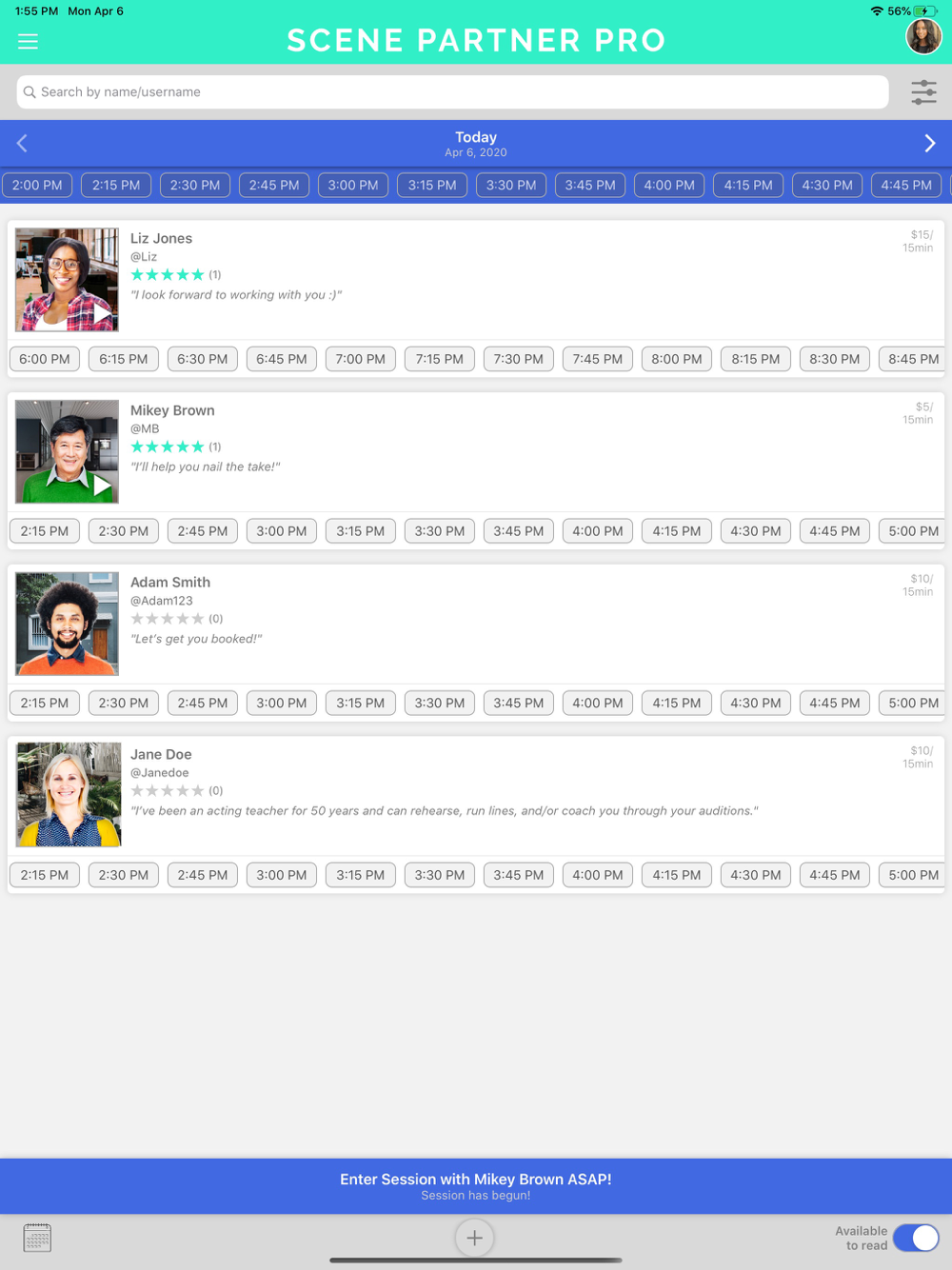This screenshot has width=952, height=1270.
Task: Open Adam Smith profile photo
Action: [68, 624]
